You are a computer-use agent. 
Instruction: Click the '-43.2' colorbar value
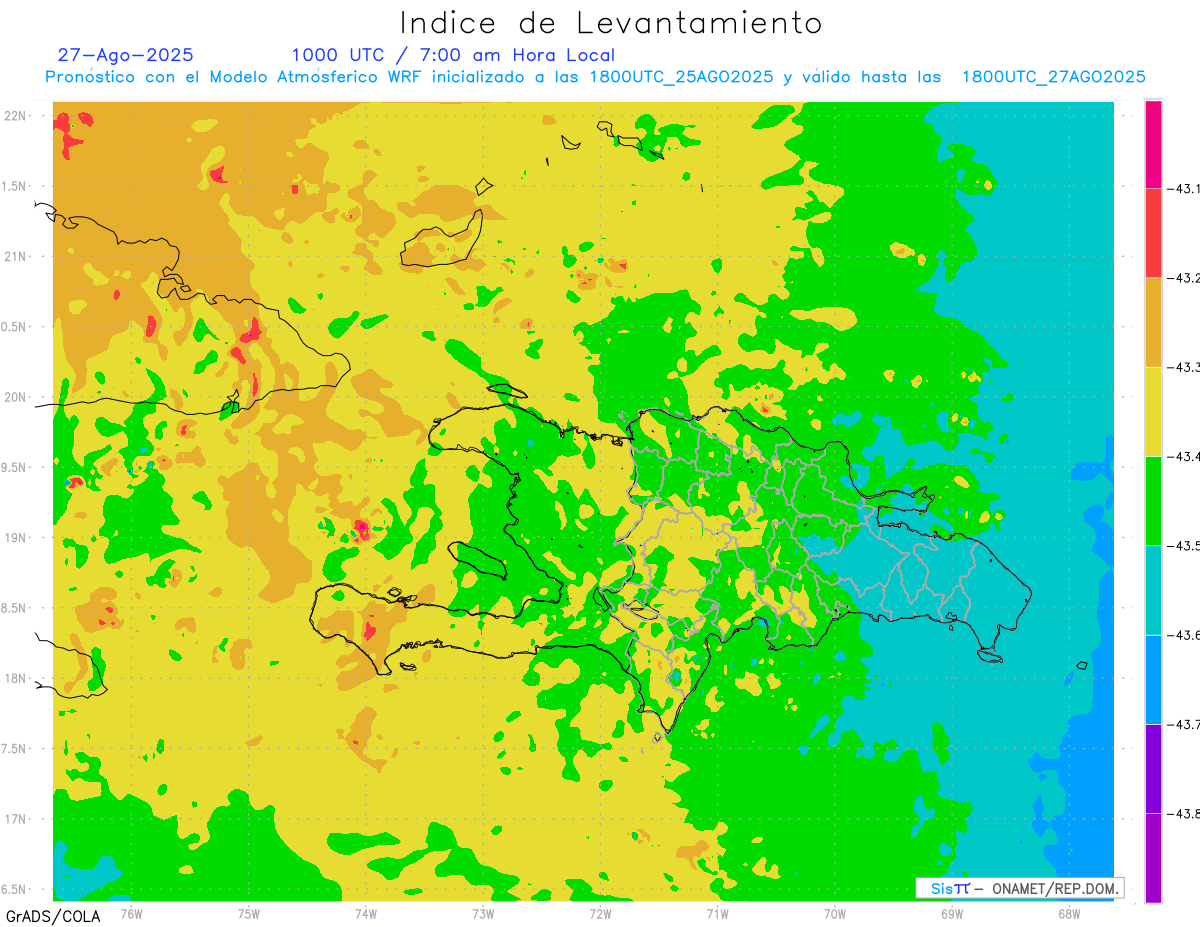tap(1184, 278)
